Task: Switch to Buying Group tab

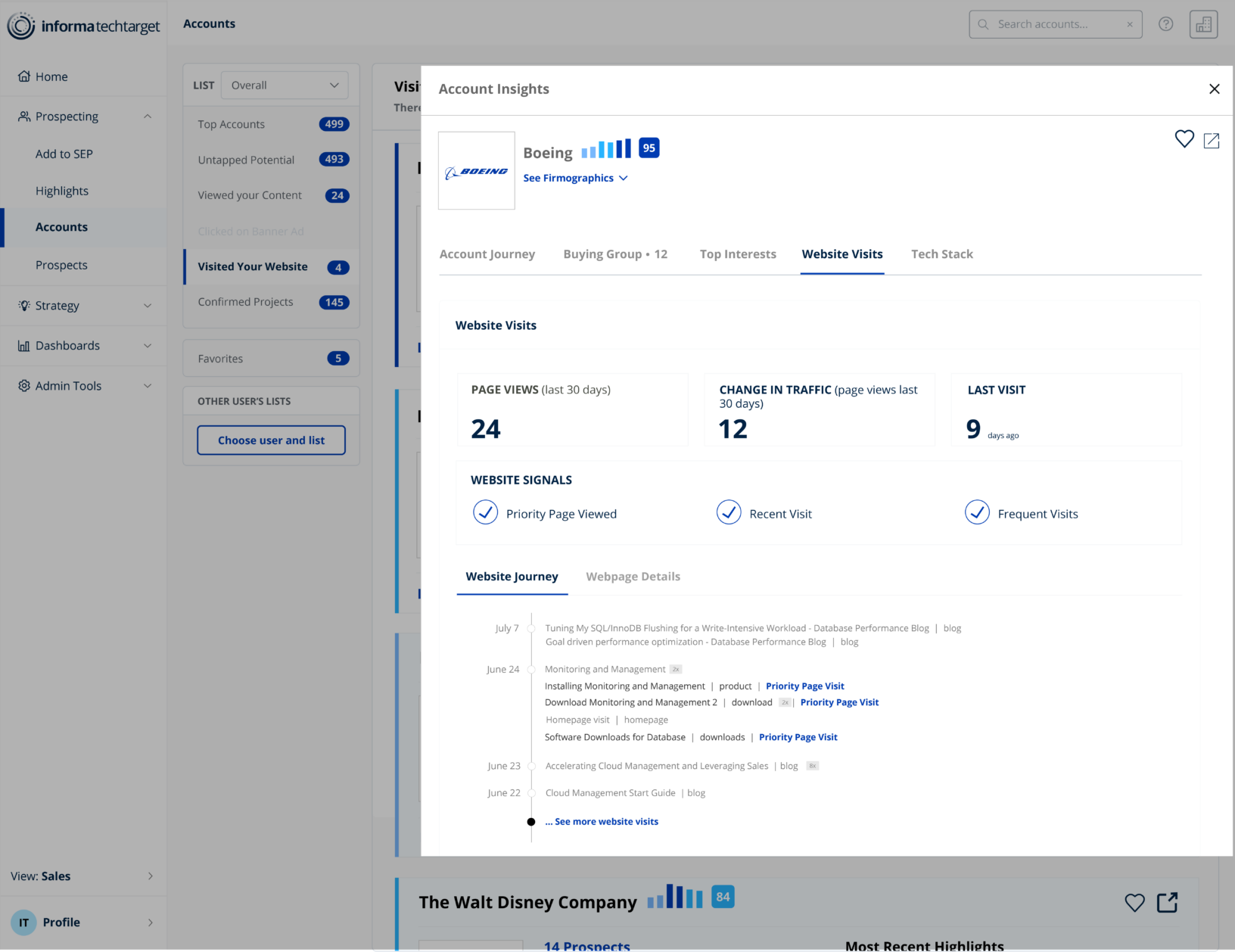Action: click(615, 254)
